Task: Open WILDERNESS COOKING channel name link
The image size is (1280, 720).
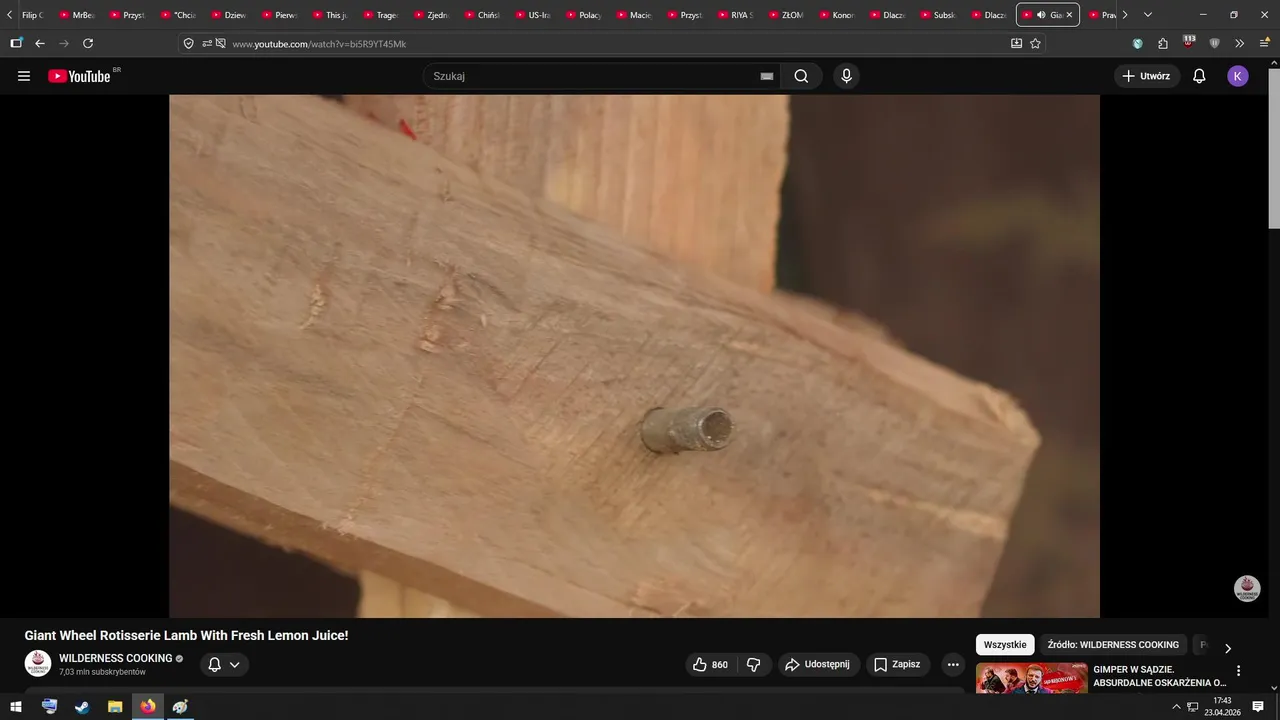Action: (x=116, y=658)
